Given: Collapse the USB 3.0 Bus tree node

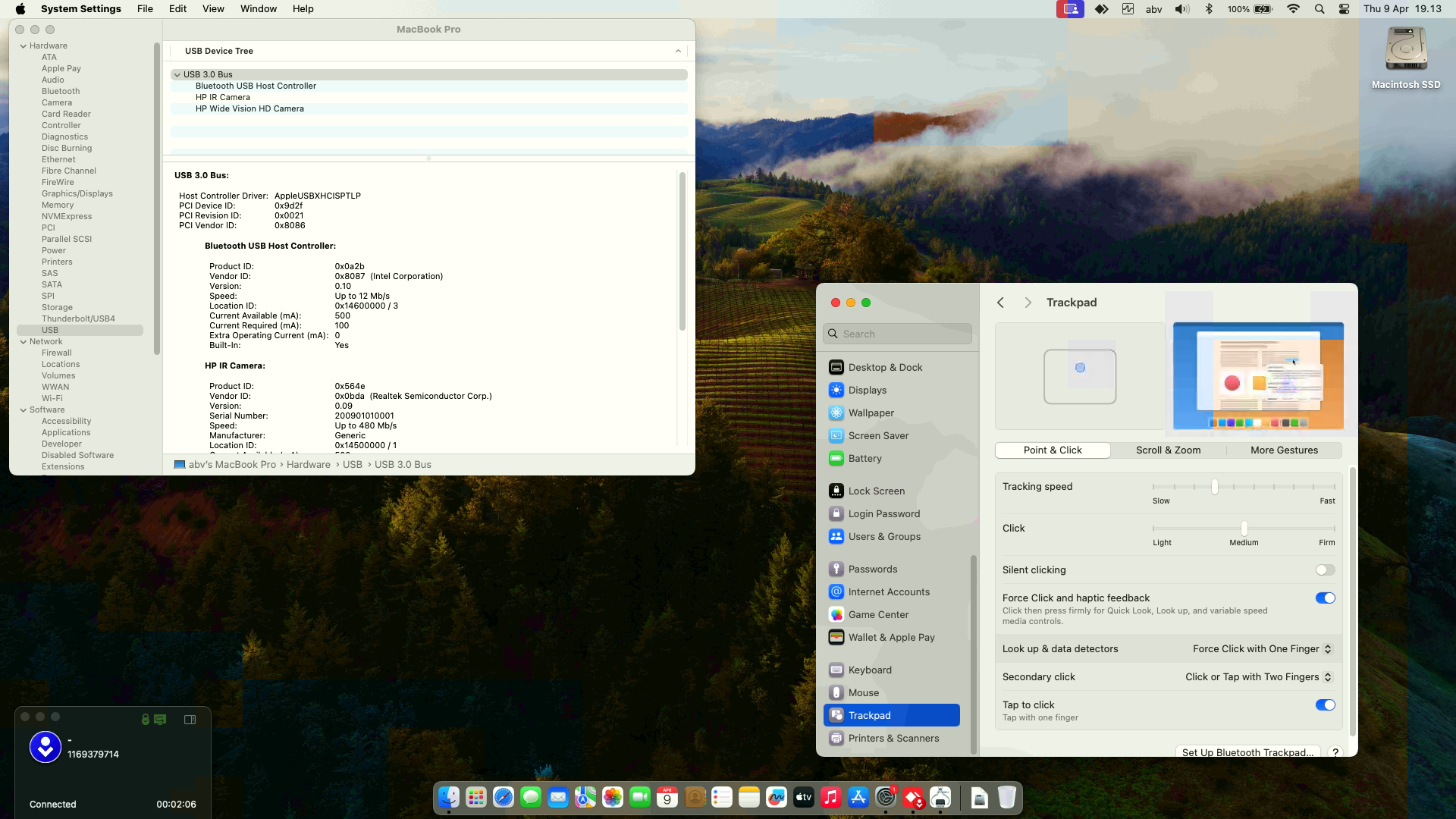Looking at the screenshot, I should pyautogui.click(x=177, y=74).
